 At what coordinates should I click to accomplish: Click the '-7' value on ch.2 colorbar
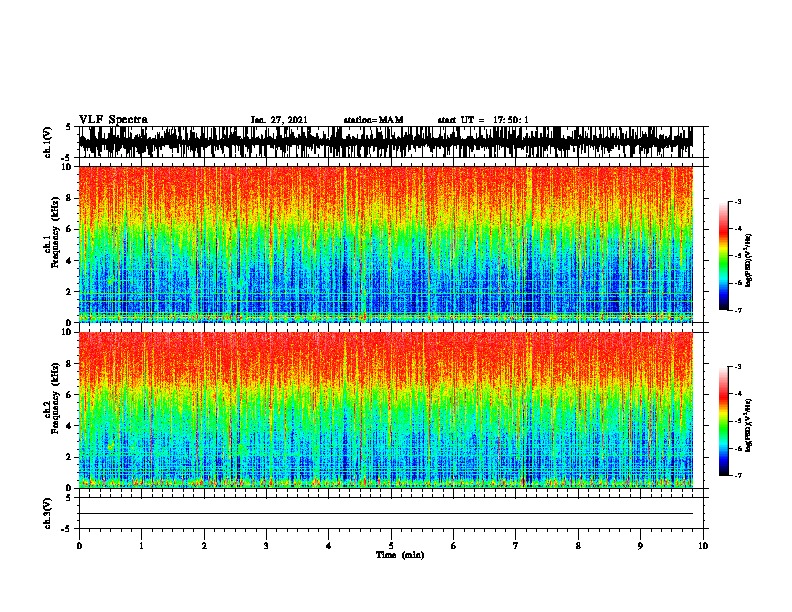738,475
